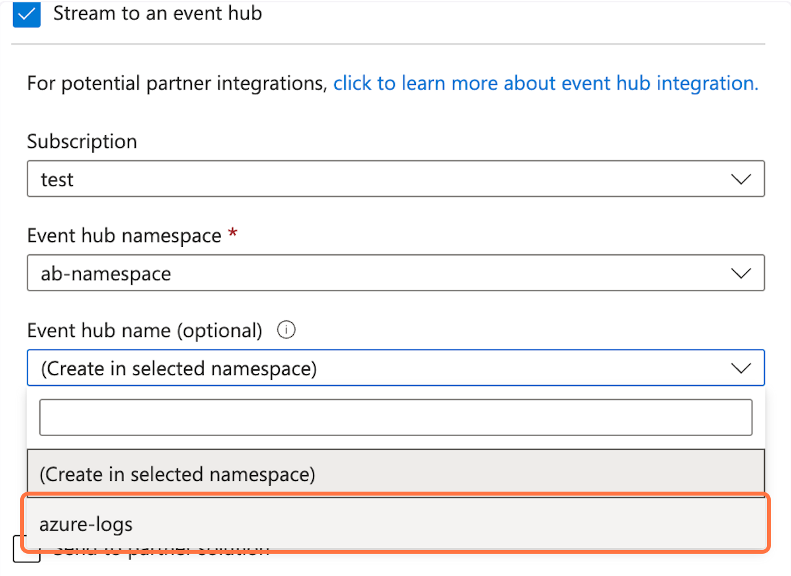This screenshot has width=791, height=576.
Task: Collapse the Event hub name list via chevron
Action: pyautogui.click(x=741, y=368)
